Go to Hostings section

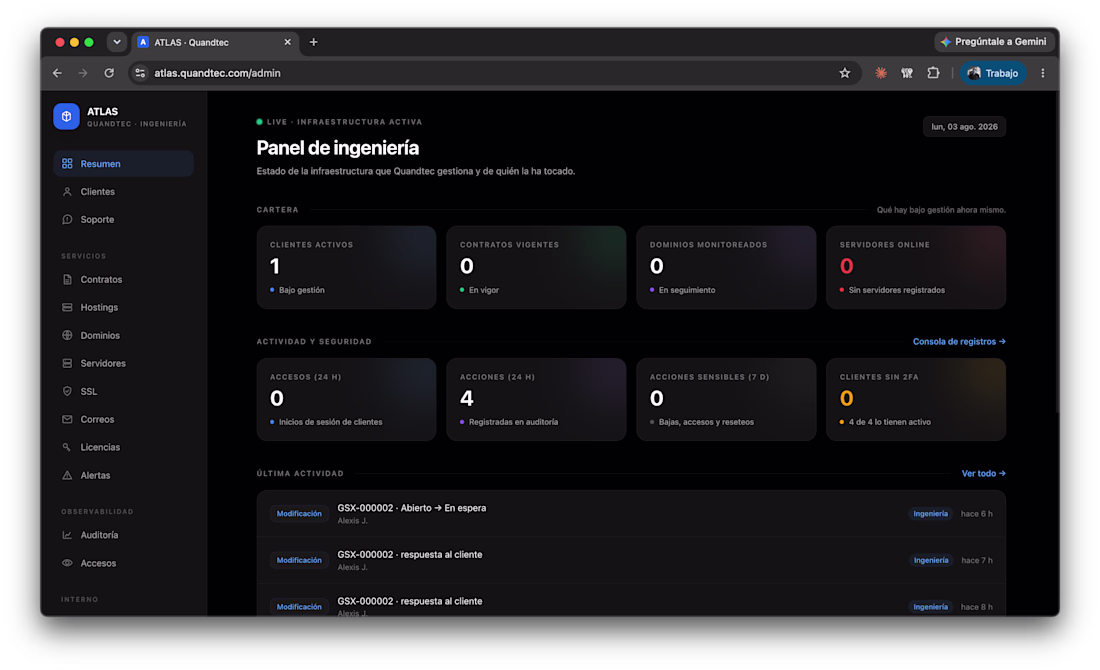[123, 307]
